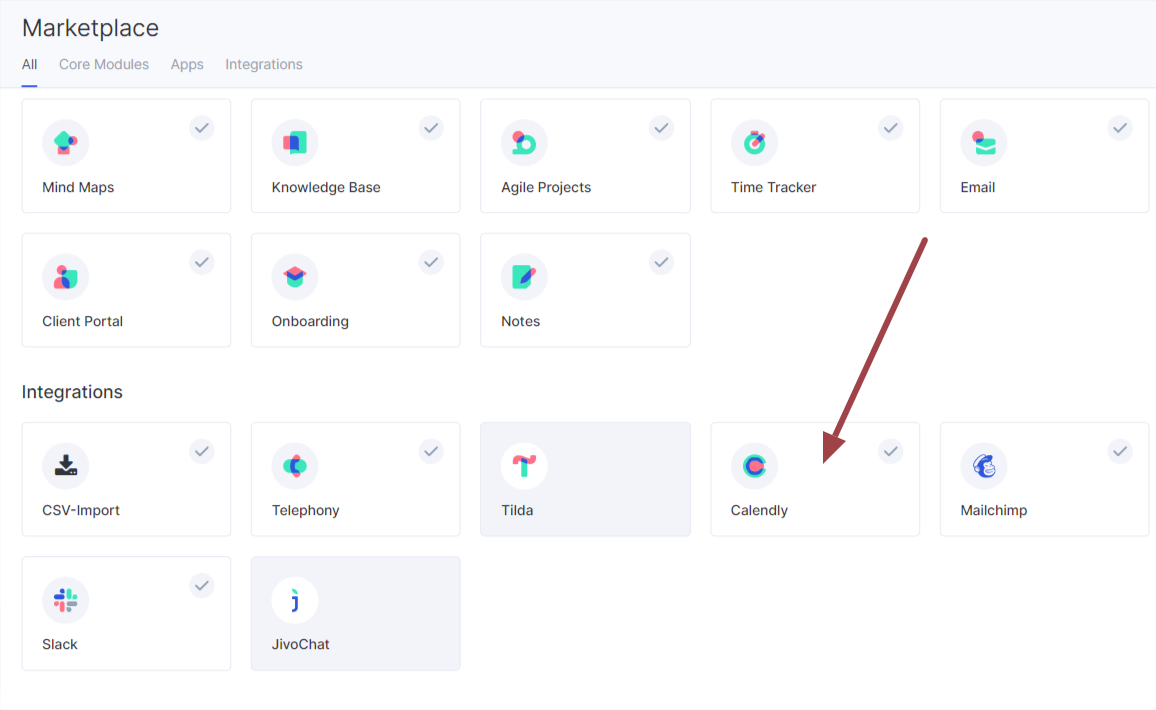1156x710 pixels.
Task: Toggle the Client Portal checkmark
Action: 201,262
